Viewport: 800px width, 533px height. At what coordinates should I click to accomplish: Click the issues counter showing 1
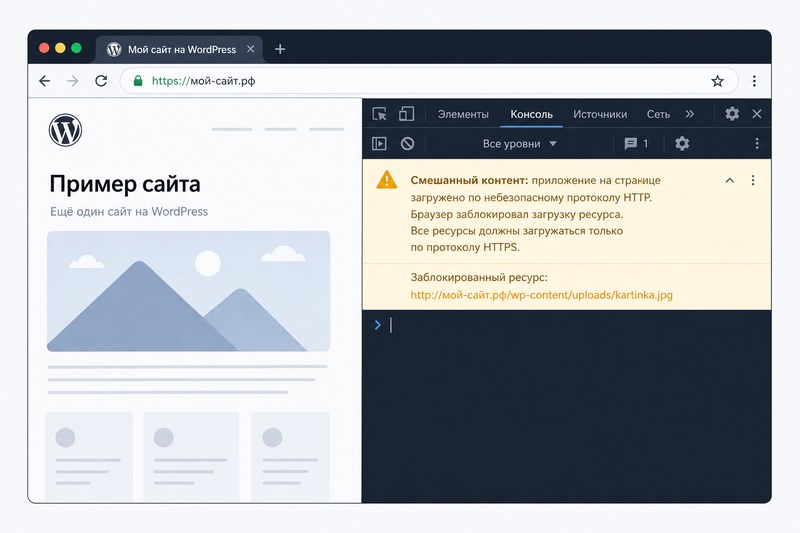point(636,143)
